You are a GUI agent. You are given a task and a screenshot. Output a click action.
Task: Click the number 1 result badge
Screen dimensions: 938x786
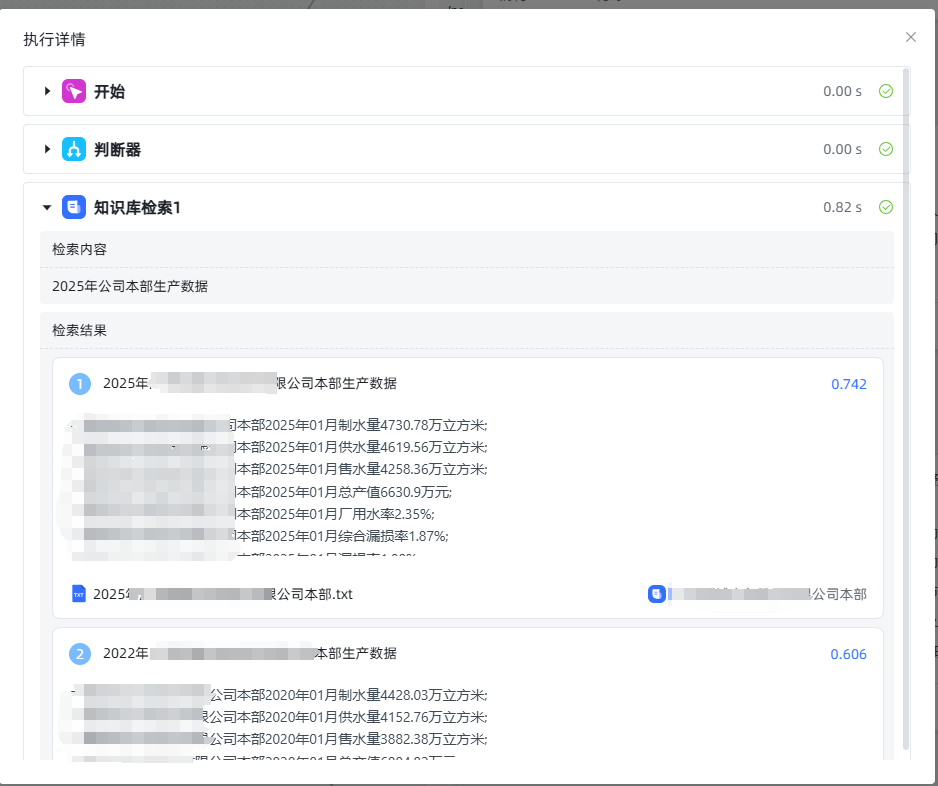point(80,384)
